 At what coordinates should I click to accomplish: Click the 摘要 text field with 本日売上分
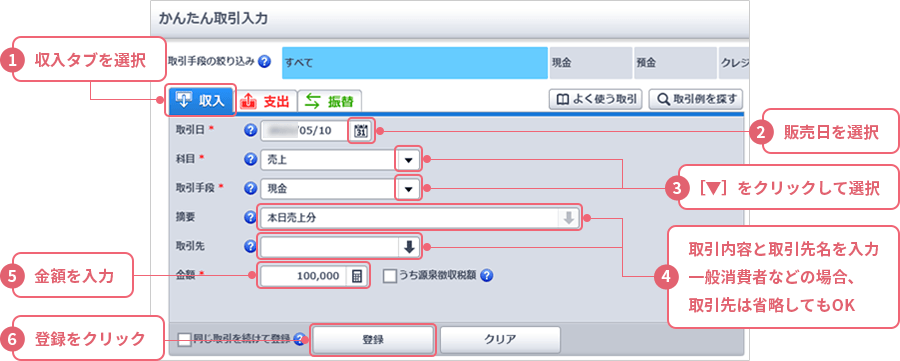click(409, 218)
